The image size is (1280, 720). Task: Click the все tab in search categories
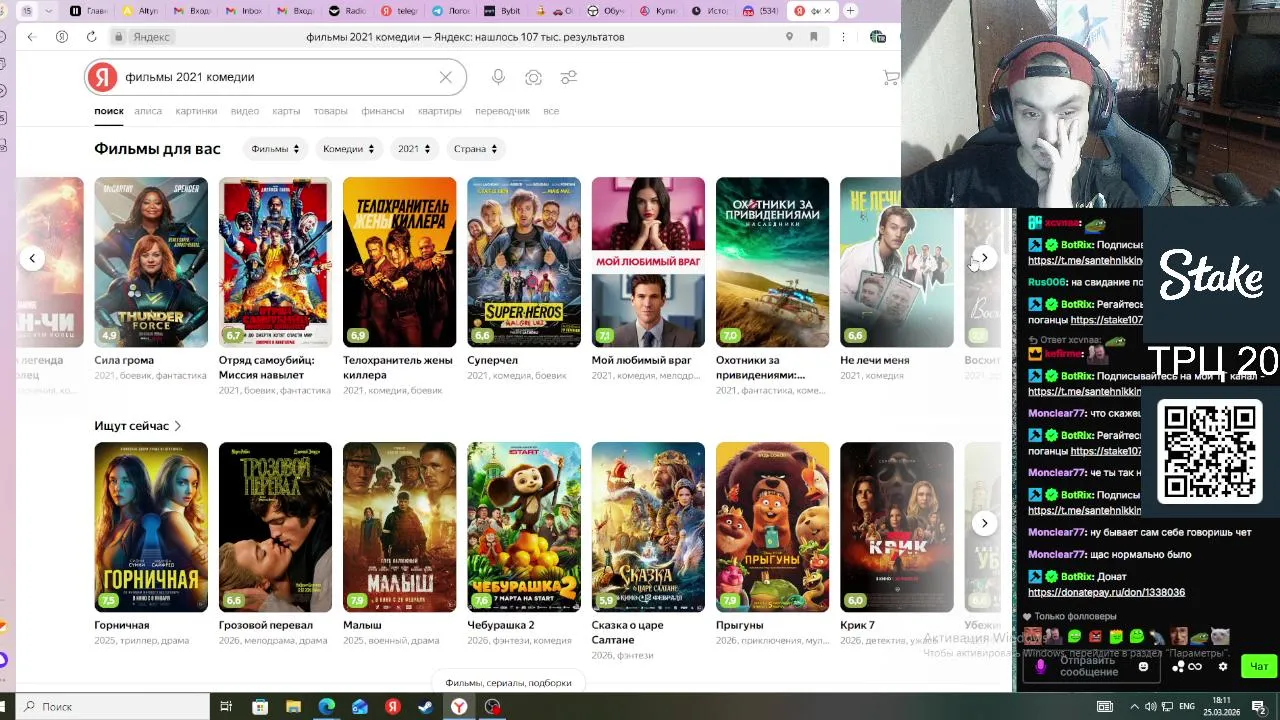point(551,111)
